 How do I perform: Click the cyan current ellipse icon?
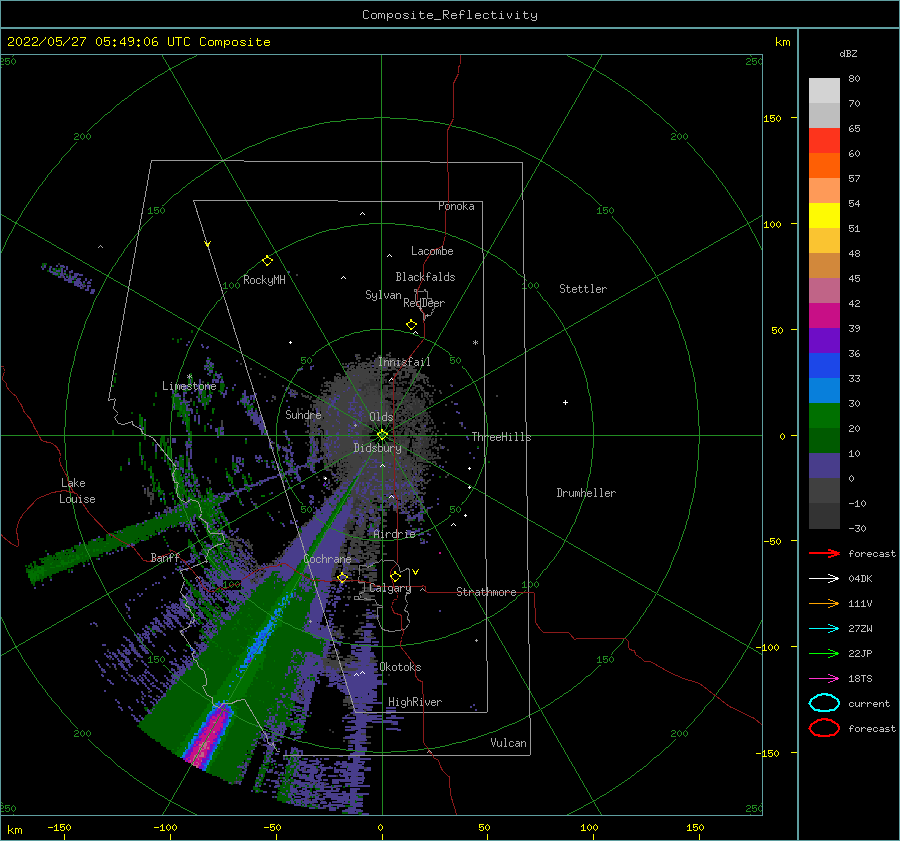tap(824, 703)
